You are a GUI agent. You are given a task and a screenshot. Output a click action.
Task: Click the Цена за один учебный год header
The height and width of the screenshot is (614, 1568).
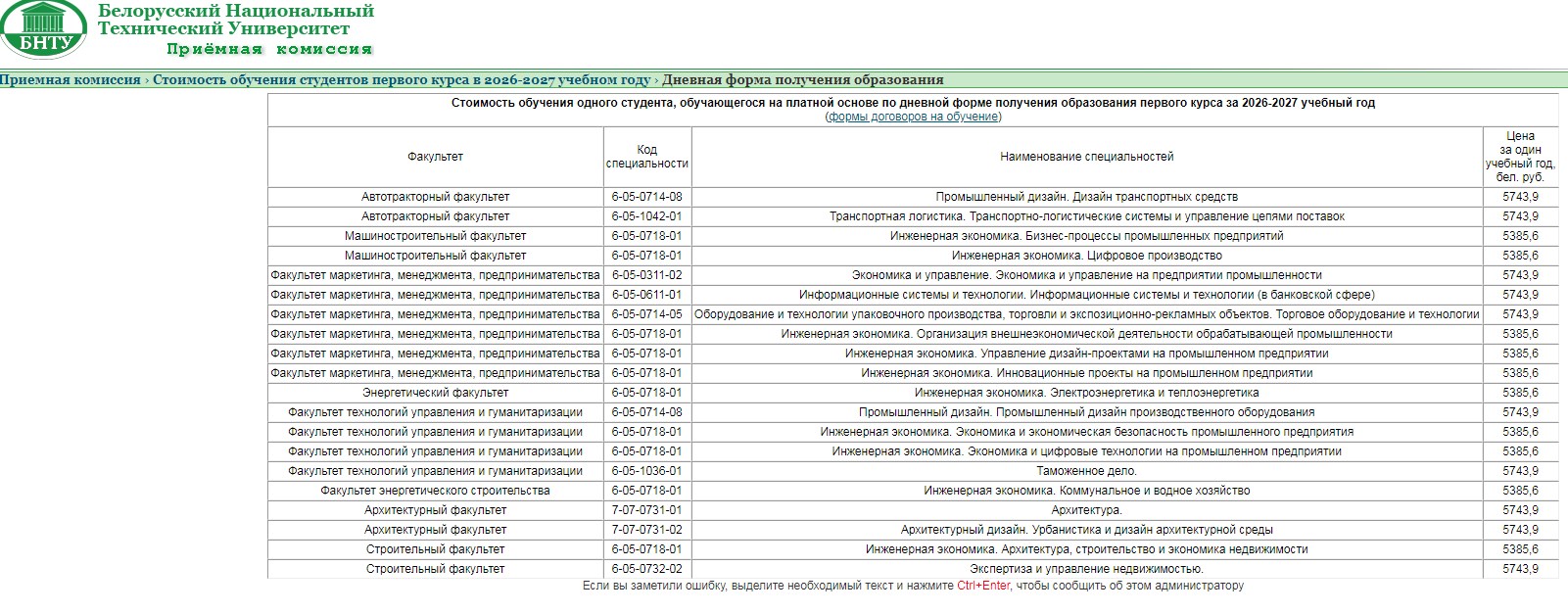click(1520, 157)
